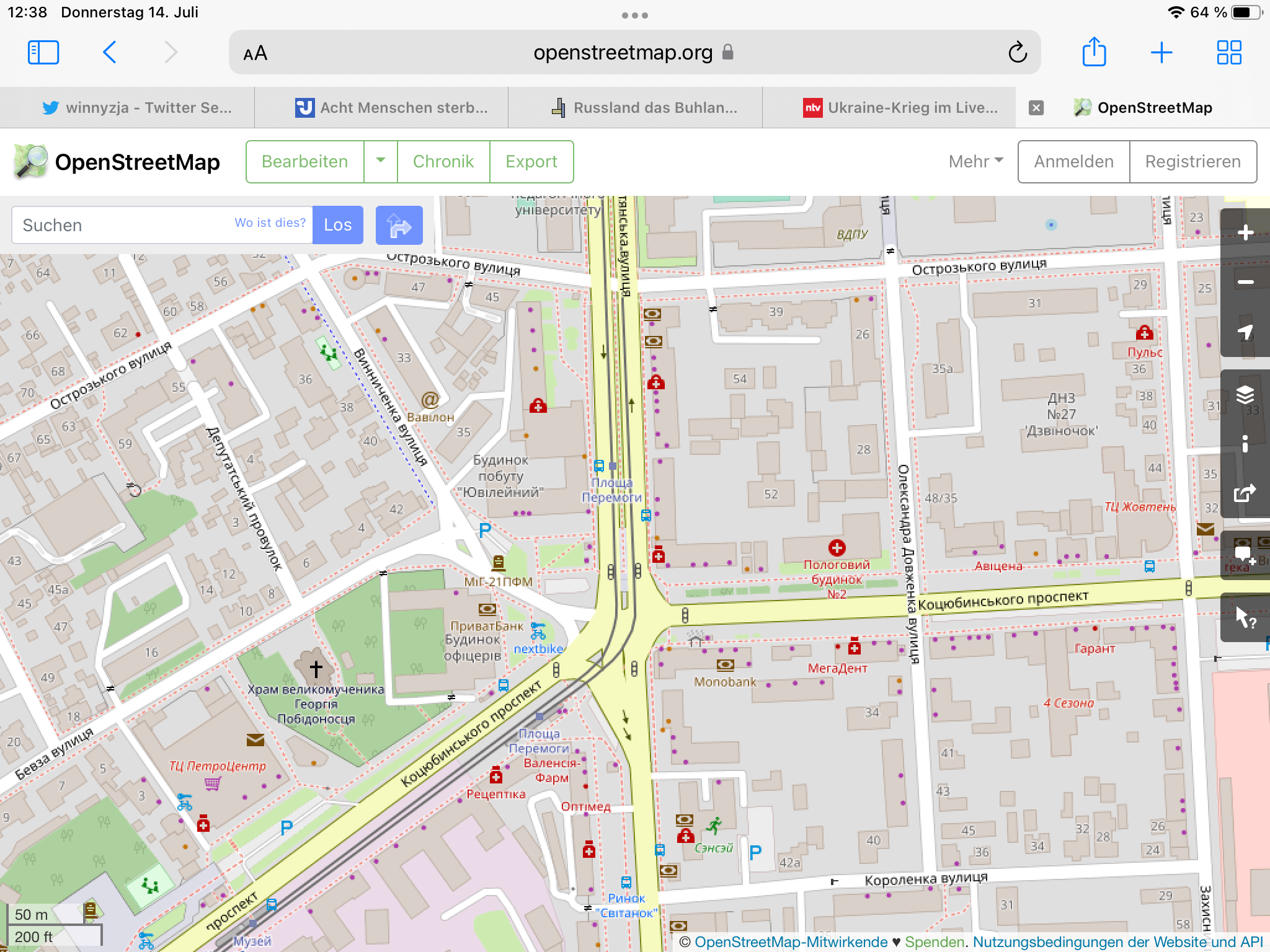Click the Anmelden button
The height and width of the screenshot is (952, 1270).
point(1073,162)
